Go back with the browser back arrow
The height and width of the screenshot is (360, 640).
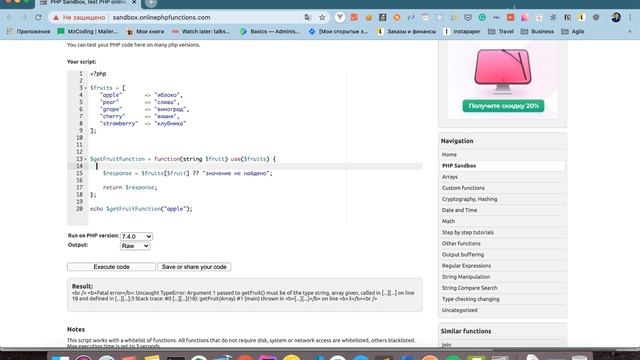tap(10, 18)
